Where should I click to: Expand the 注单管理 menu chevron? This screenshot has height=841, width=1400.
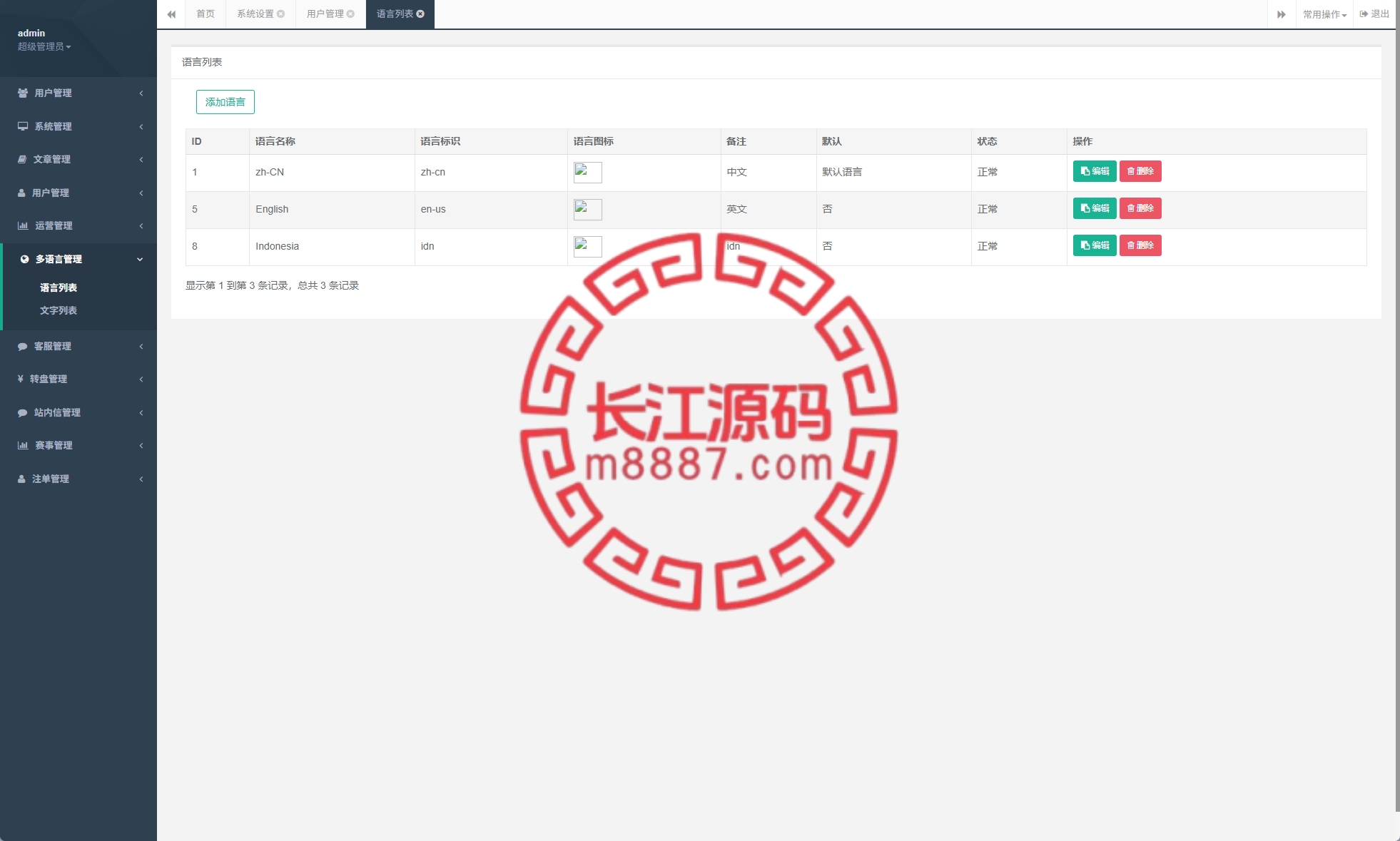point(141,479)
